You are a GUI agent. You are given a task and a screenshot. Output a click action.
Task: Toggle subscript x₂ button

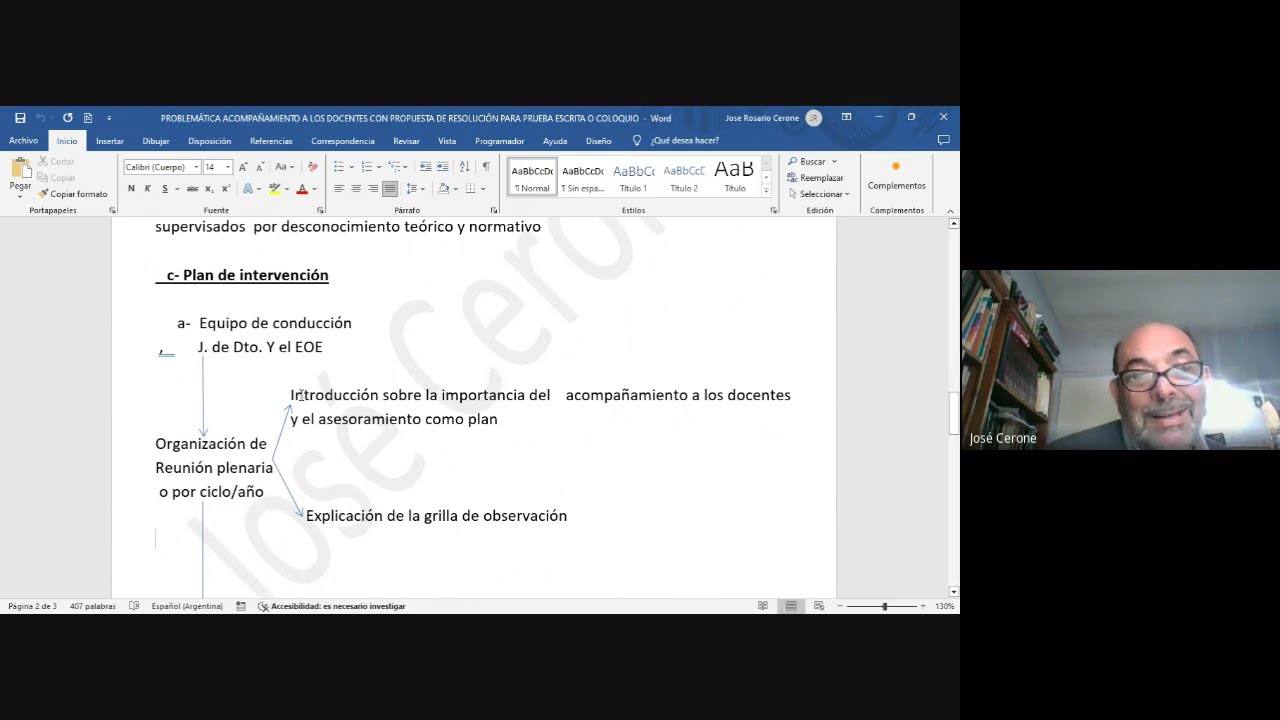point(209,189)
